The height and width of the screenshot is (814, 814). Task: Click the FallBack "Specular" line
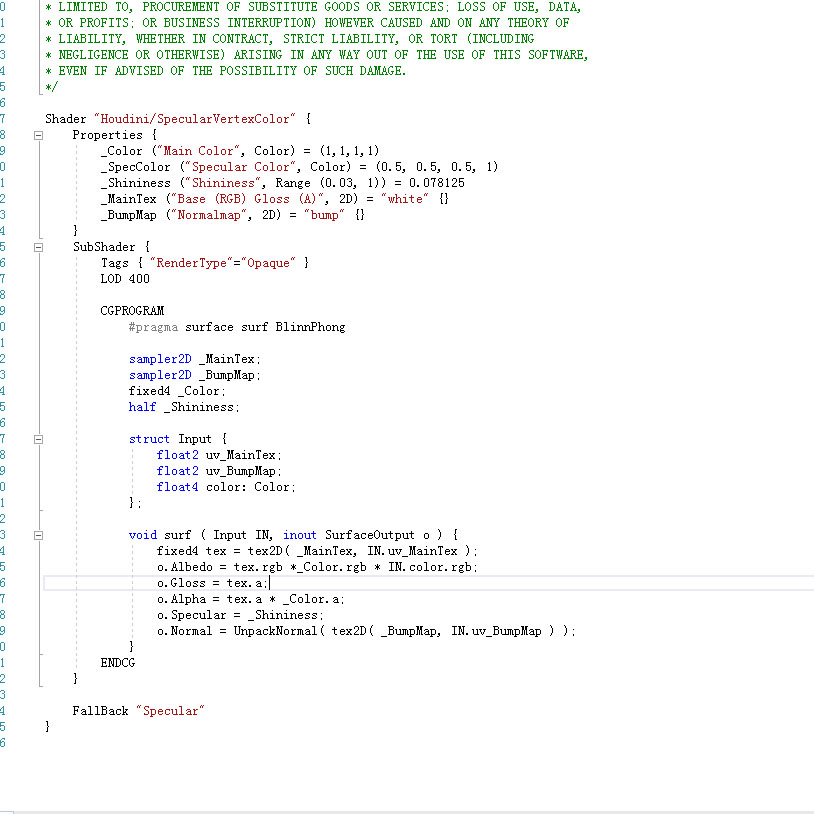138,711
